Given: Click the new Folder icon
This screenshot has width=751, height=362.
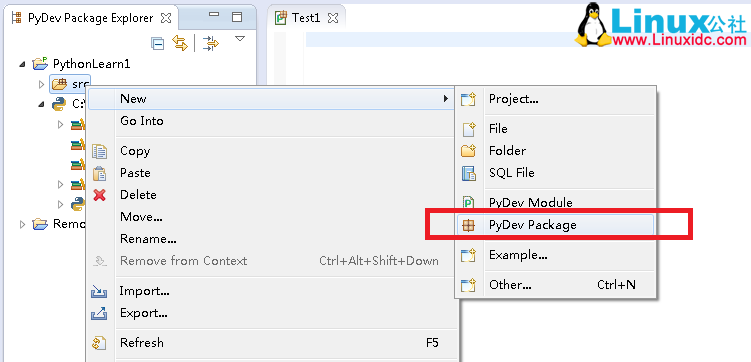Looking at the screenshot, I should click(468, 151).
